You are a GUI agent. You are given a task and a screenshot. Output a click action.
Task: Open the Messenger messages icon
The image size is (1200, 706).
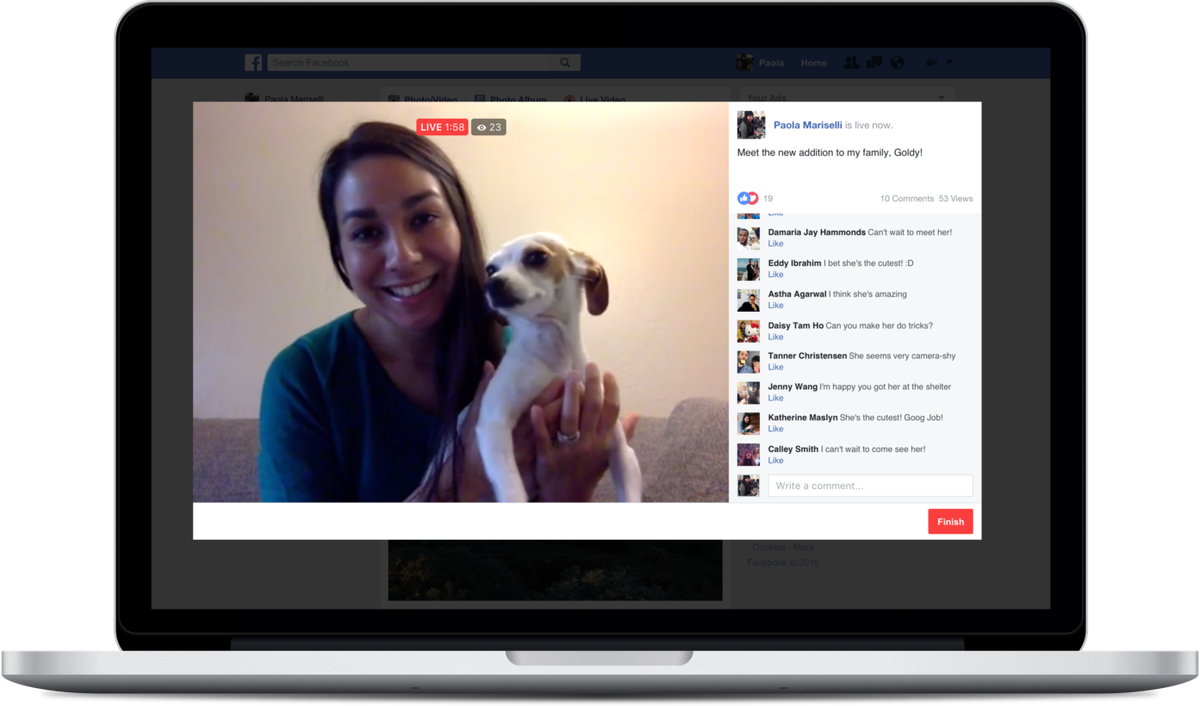872,62
